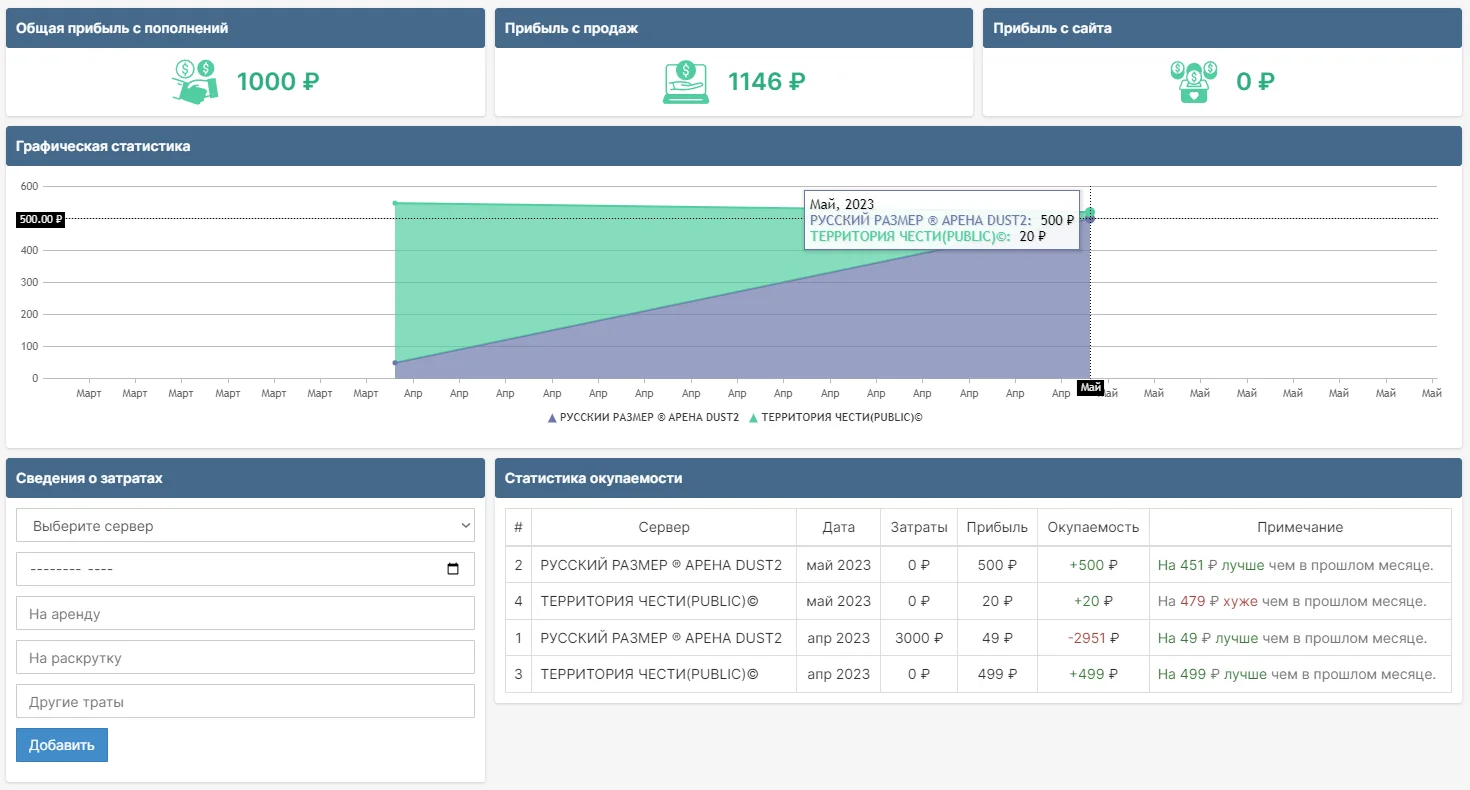Click the Другие траты input field
The width and height of the screenshot is (1470, 790).
pos(245,701)
